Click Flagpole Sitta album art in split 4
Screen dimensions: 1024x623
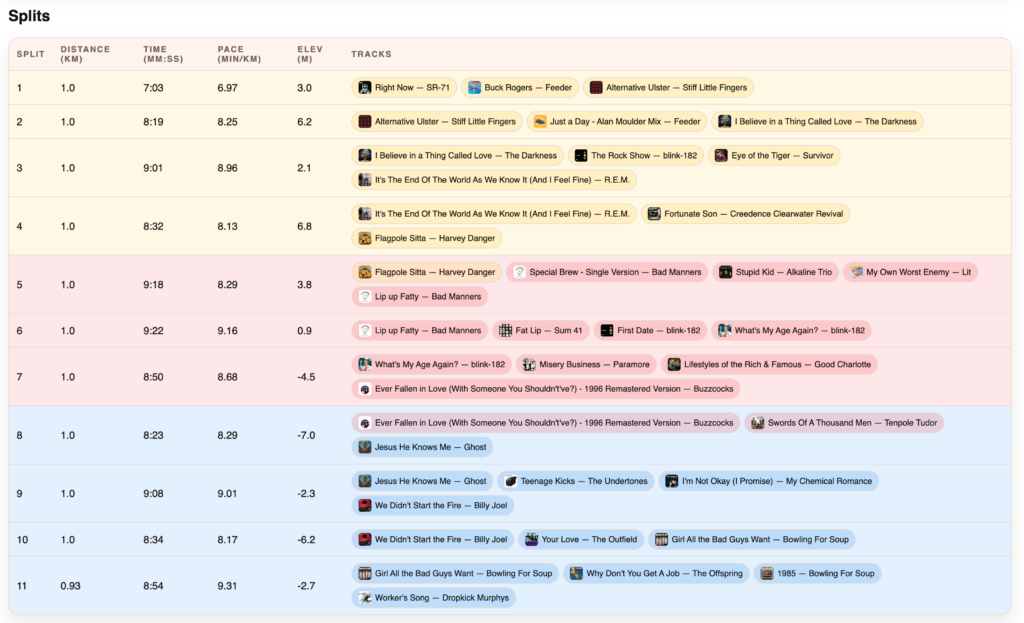click(x=365, y=238)
